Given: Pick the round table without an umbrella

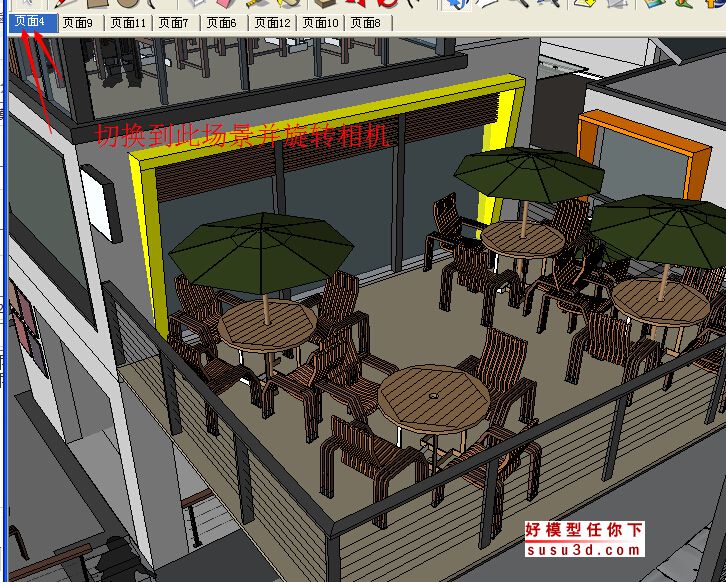Looking at the screenshot, I should tap(434, 399).
